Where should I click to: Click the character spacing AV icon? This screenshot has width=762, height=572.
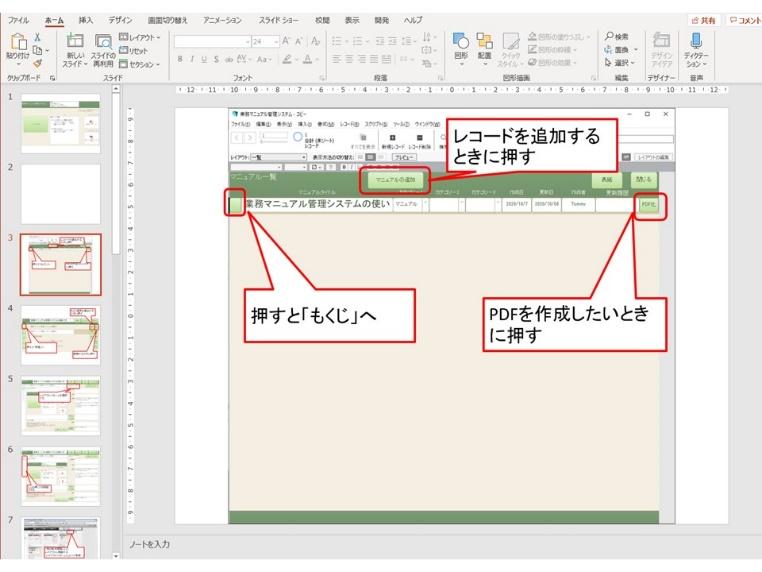pyautogui.click(x=242, y=59)
